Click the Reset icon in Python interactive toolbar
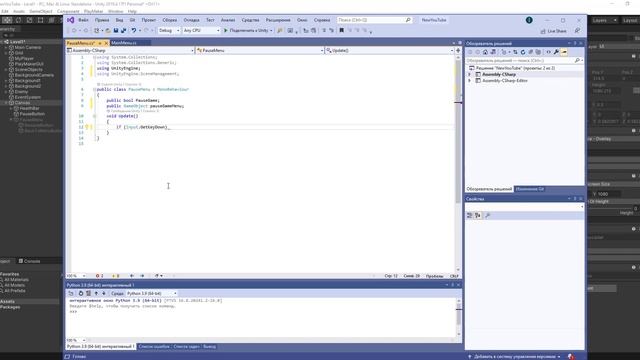Screen dimensions: 640x360 tap(80, 293)
